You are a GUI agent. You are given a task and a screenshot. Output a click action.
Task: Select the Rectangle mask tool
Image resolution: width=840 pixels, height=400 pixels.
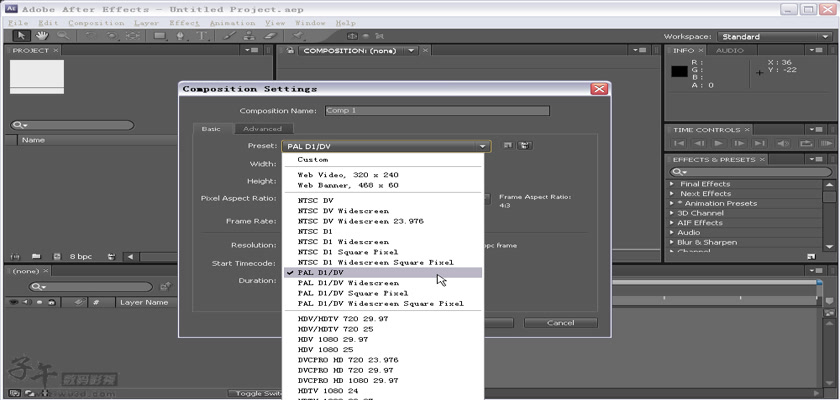point(159,36)
